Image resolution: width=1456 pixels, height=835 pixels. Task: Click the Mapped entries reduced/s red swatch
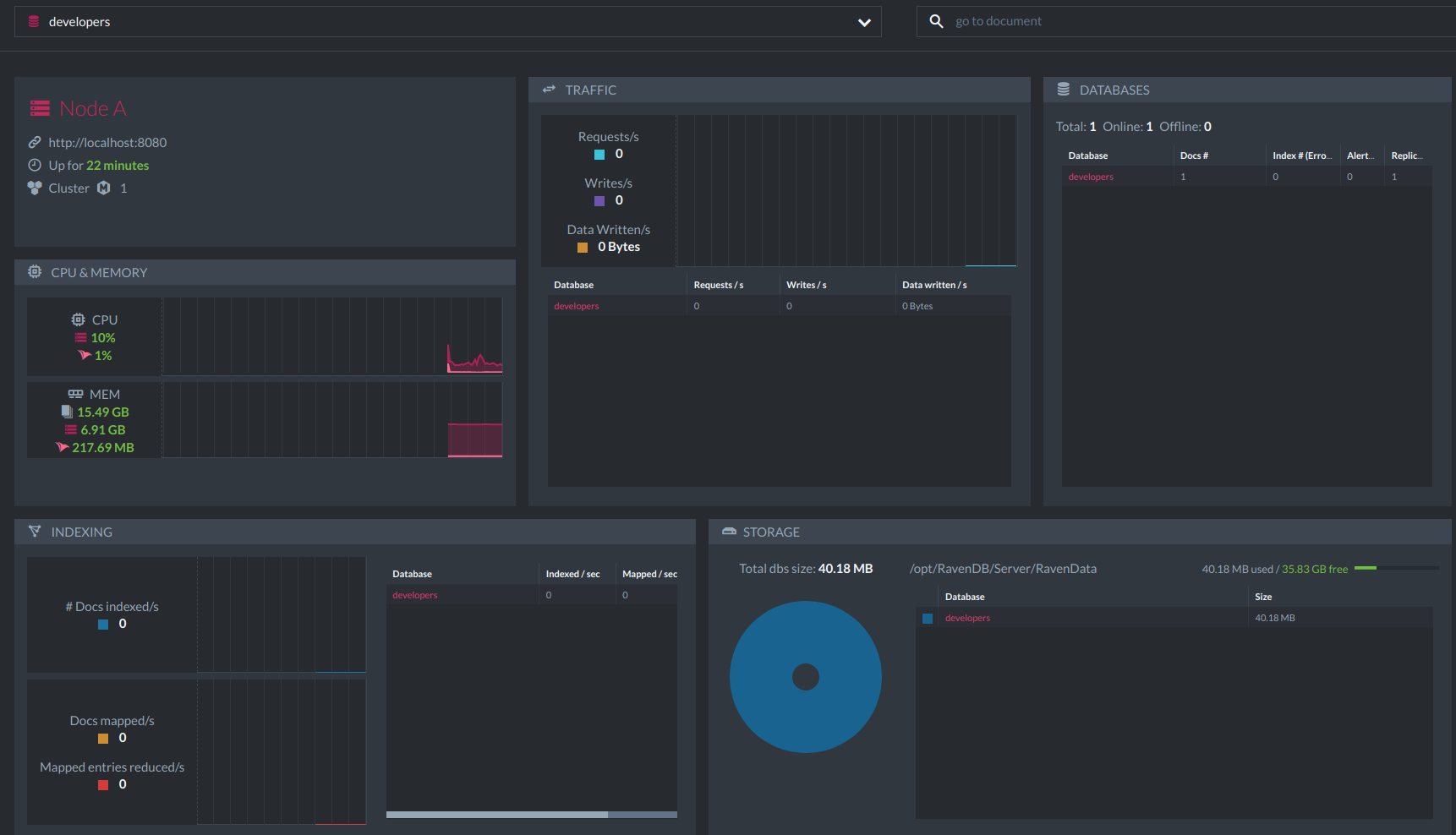click(103, 785)
